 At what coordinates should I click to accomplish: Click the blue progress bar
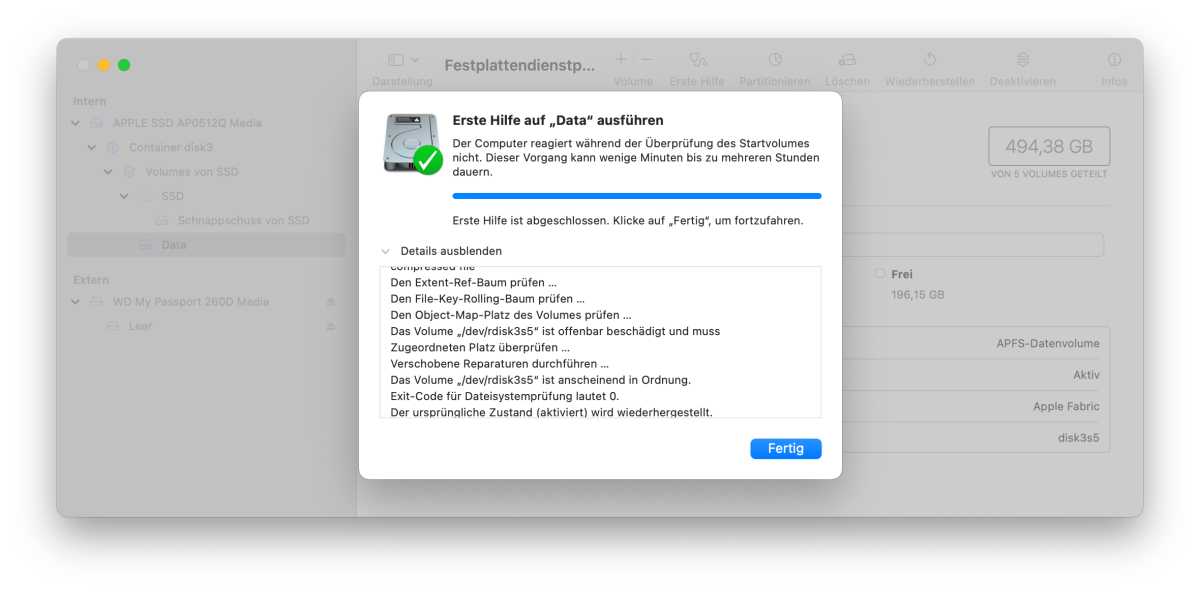coord(636,196)
